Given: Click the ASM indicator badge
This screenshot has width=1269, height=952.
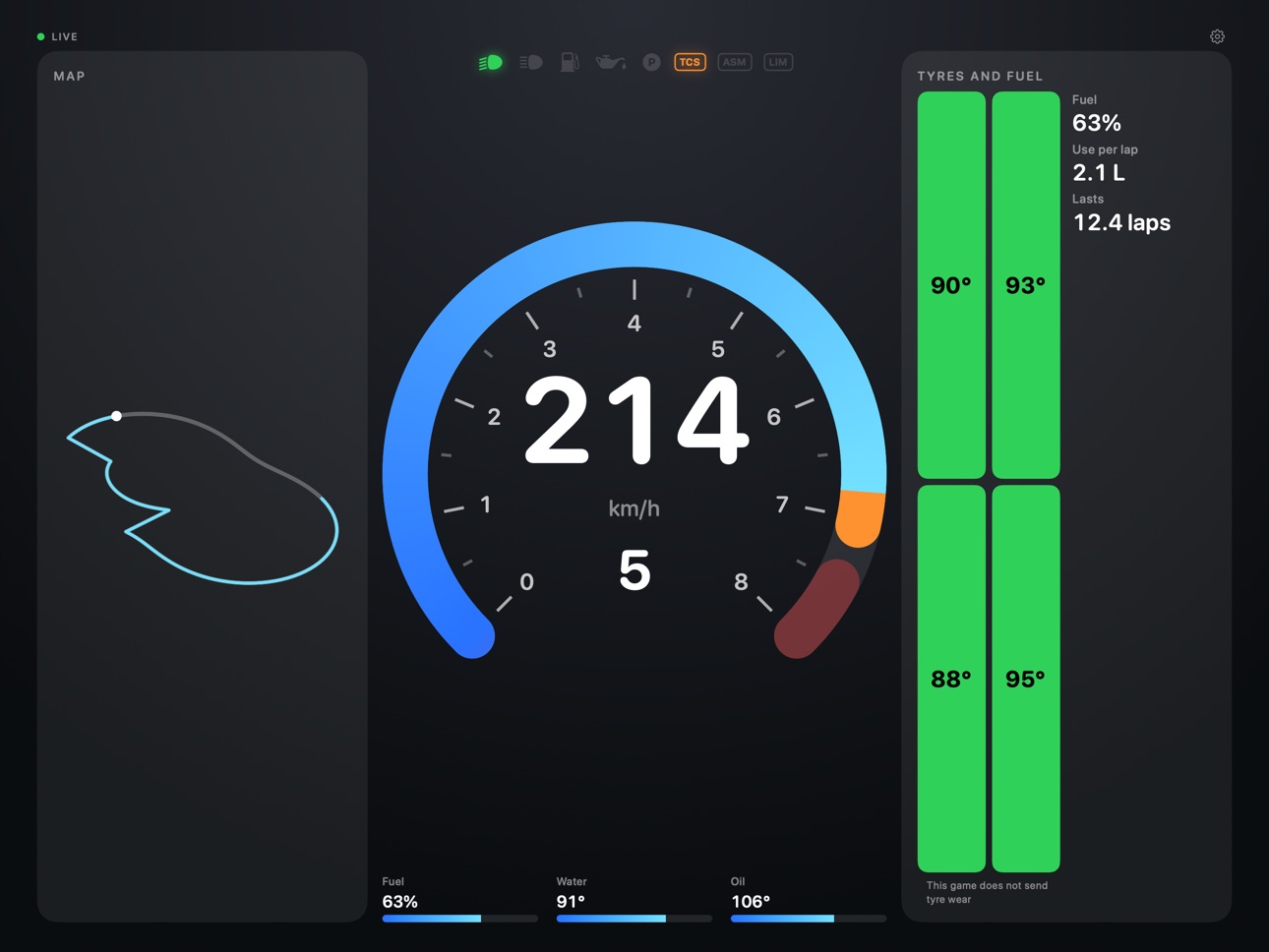Looking at the screenshot, I should pyautogui.click(x=734, y=62).
